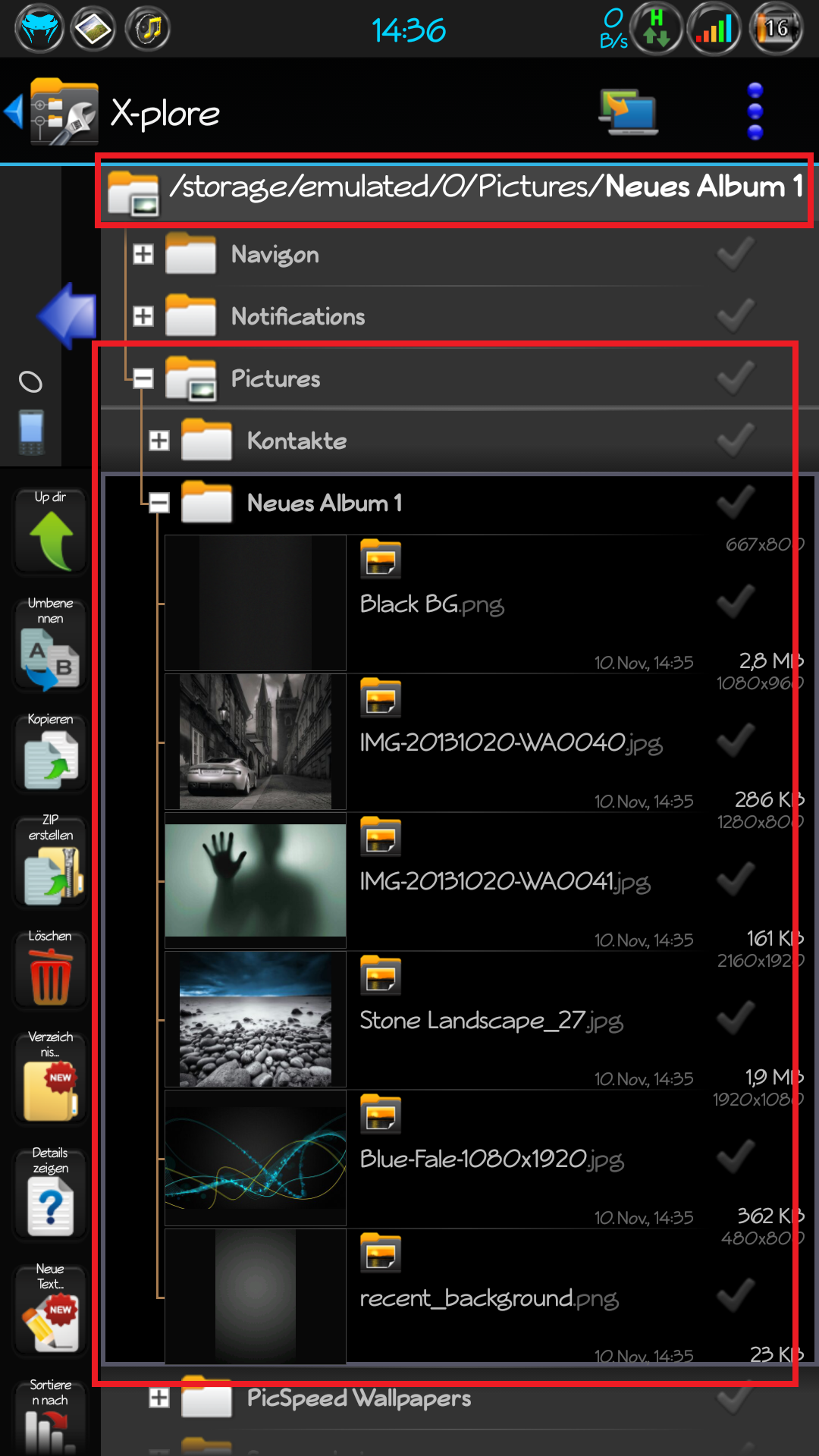The height and width of the screenshot is (1456, 819).
Task: Select the file name Blue-Fale-1080x1920.jpg
Action: [x=491, y=1159]
